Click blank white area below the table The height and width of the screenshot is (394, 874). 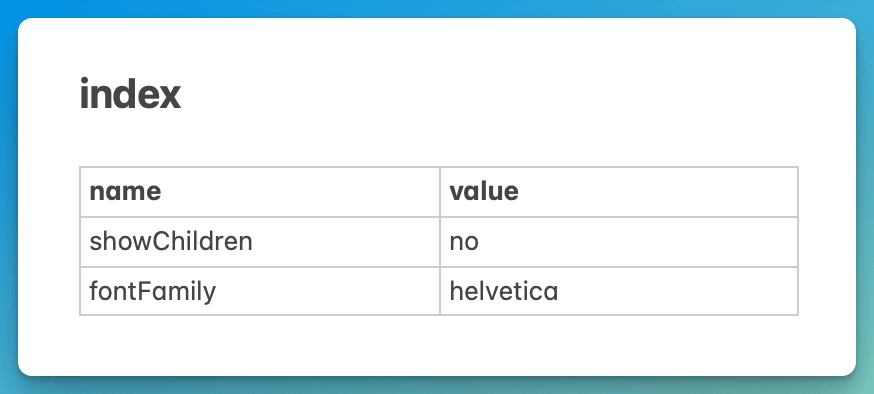point(437,344)
